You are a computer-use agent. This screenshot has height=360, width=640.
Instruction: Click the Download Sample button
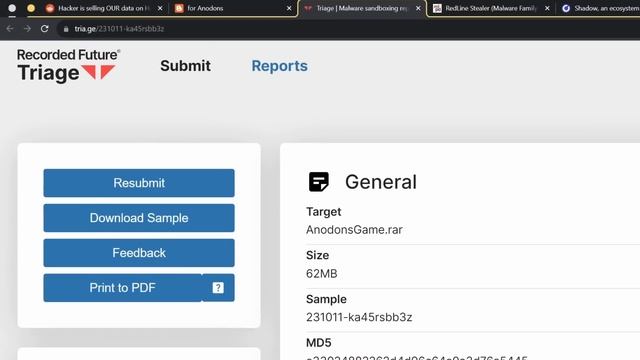(x=139, y=218)
